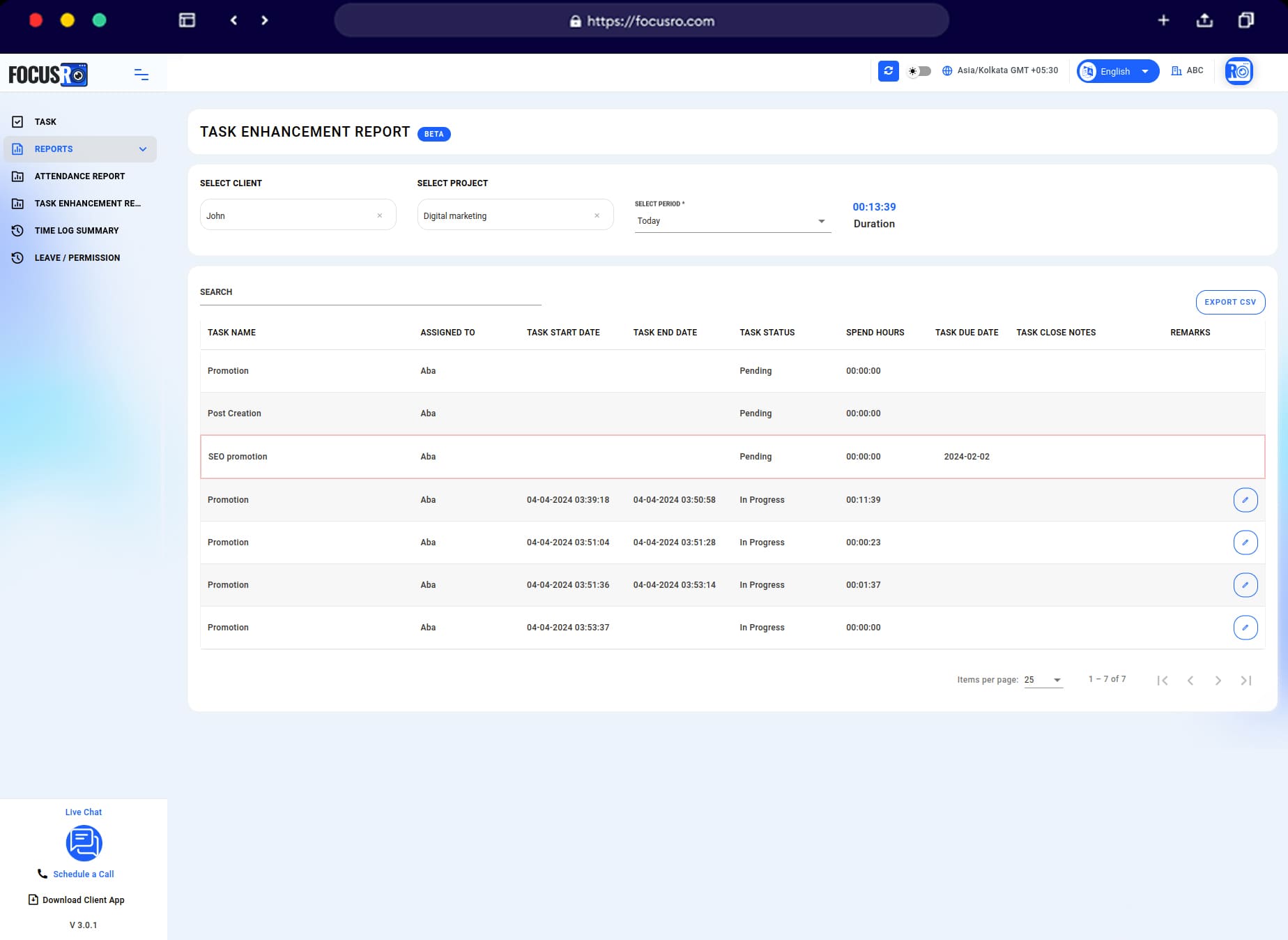Click the refresh icon in the top toolbar
1288x940 pixels.
(888, 71)
